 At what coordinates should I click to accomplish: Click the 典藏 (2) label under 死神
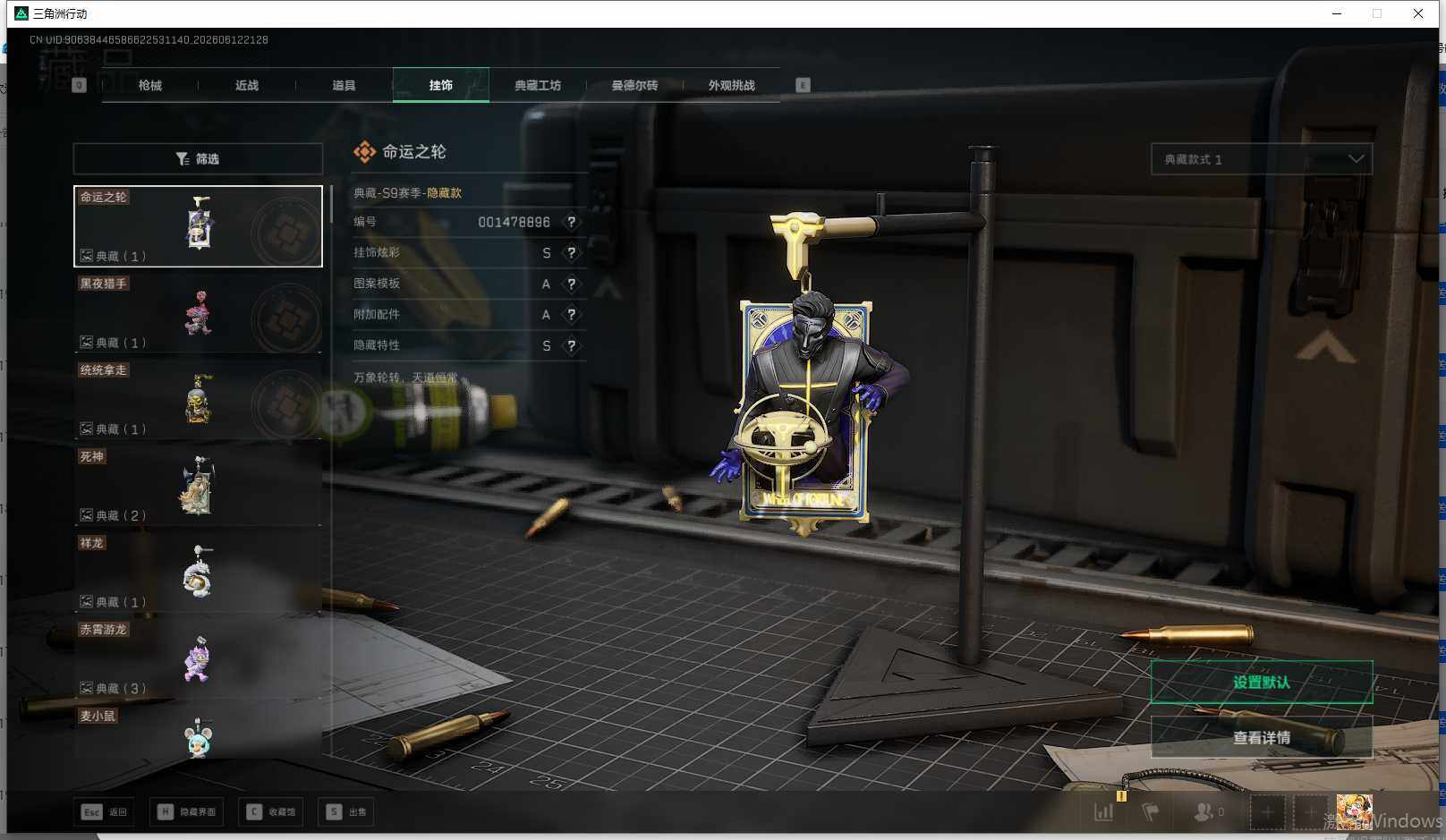(x=122, y=515)
